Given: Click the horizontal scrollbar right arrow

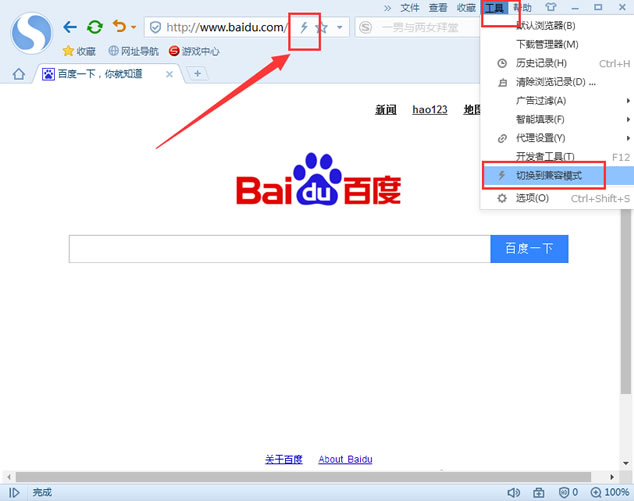Looking at the screenshot, I should click(x=612, y=477).
